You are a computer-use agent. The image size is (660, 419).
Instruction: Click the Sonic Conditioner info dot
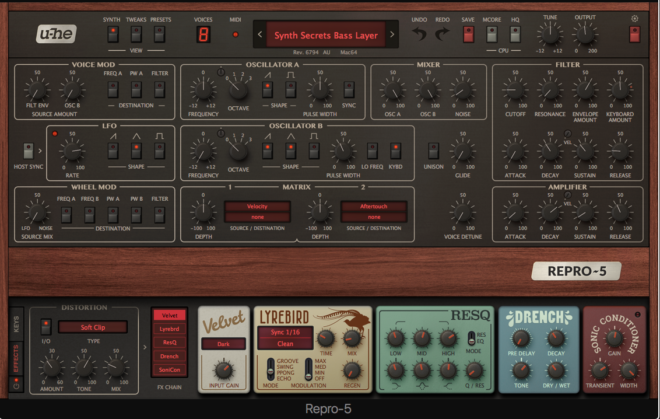click(x=638, y=315)
